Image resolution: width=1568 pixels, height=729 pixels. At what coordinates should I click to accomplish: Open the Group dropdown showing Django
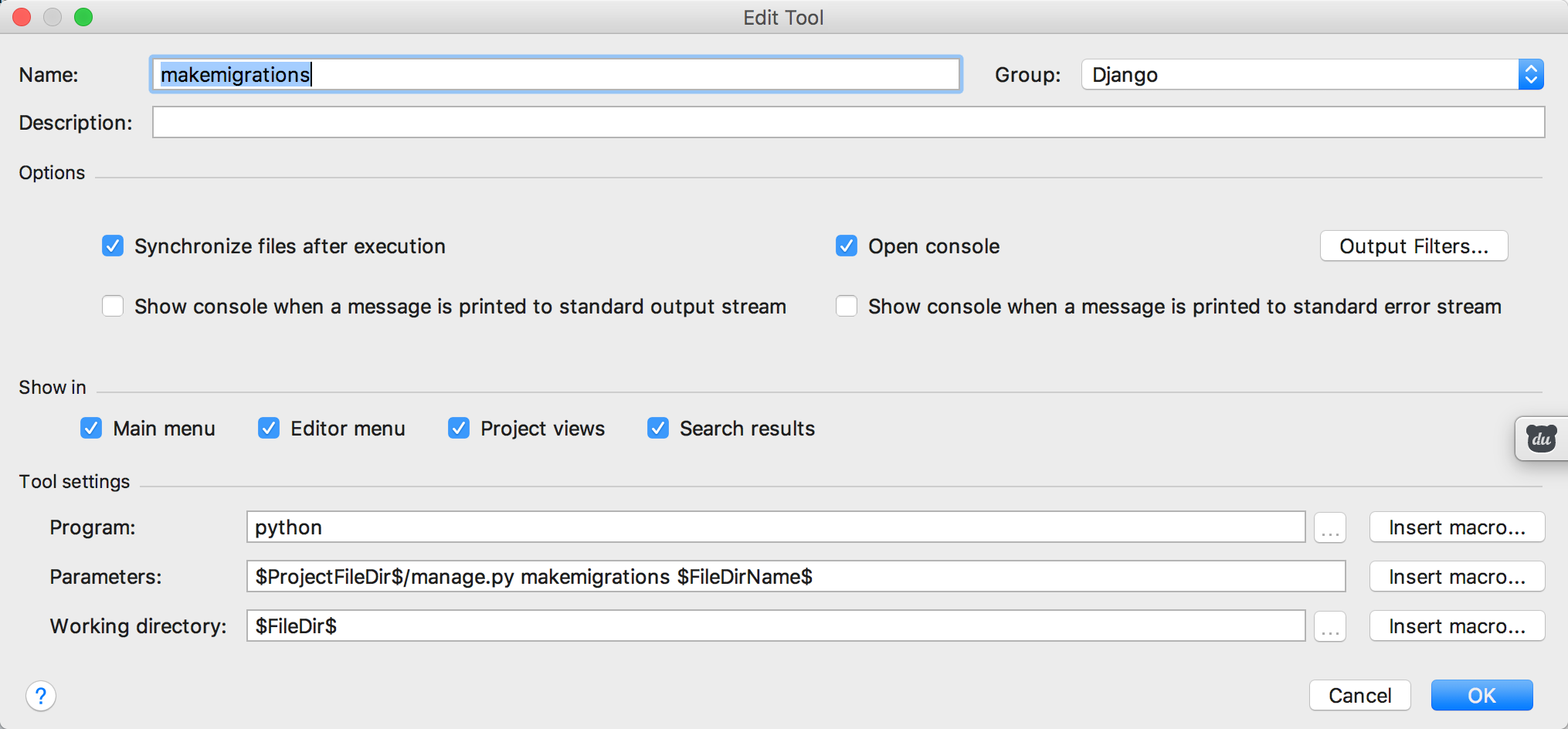point(1312,75)
